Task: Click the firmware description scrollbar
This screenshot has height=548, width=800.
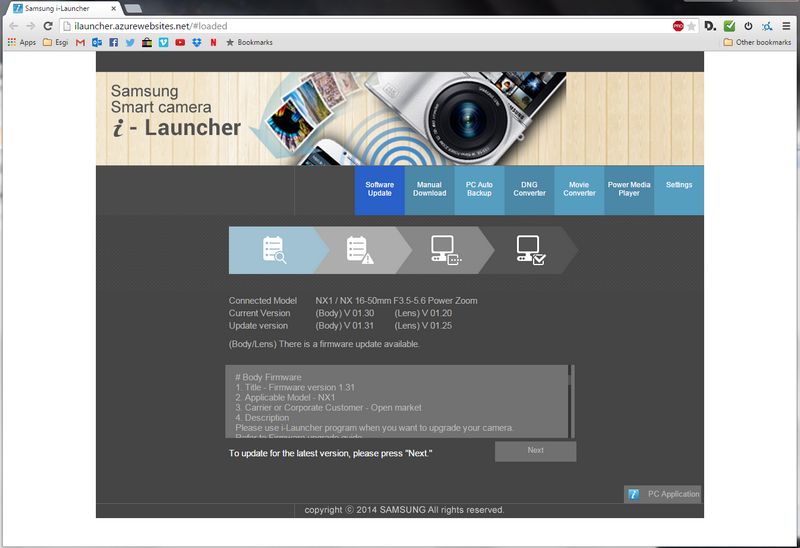Action: click(572, 401)
